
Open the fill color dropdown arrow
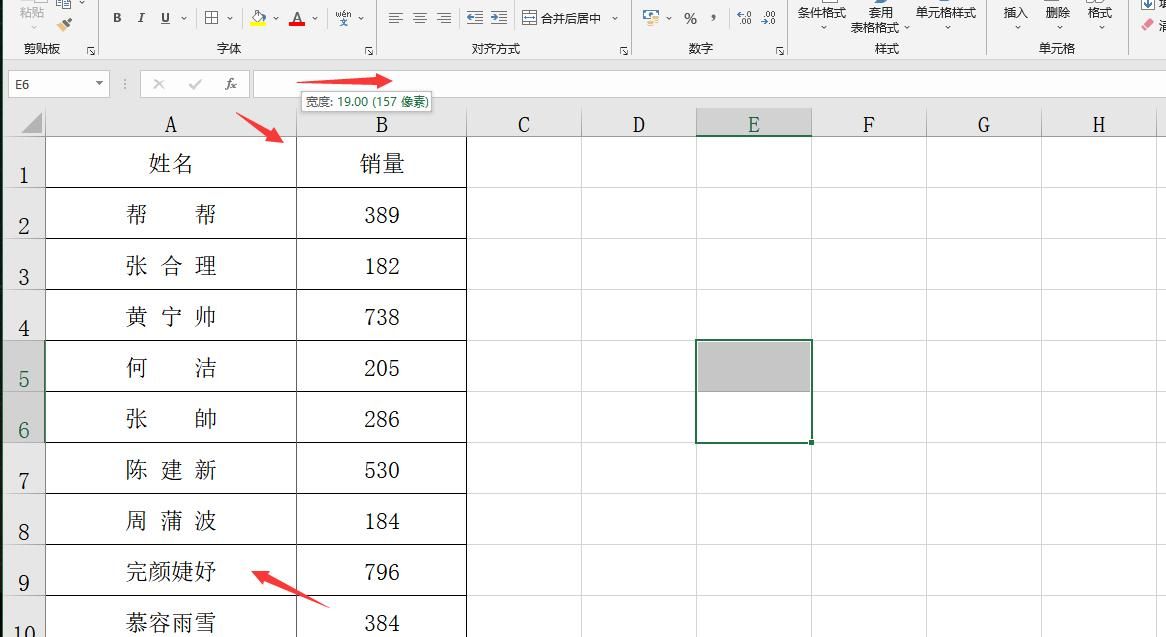pyautogui.click(x=274, y=18)
